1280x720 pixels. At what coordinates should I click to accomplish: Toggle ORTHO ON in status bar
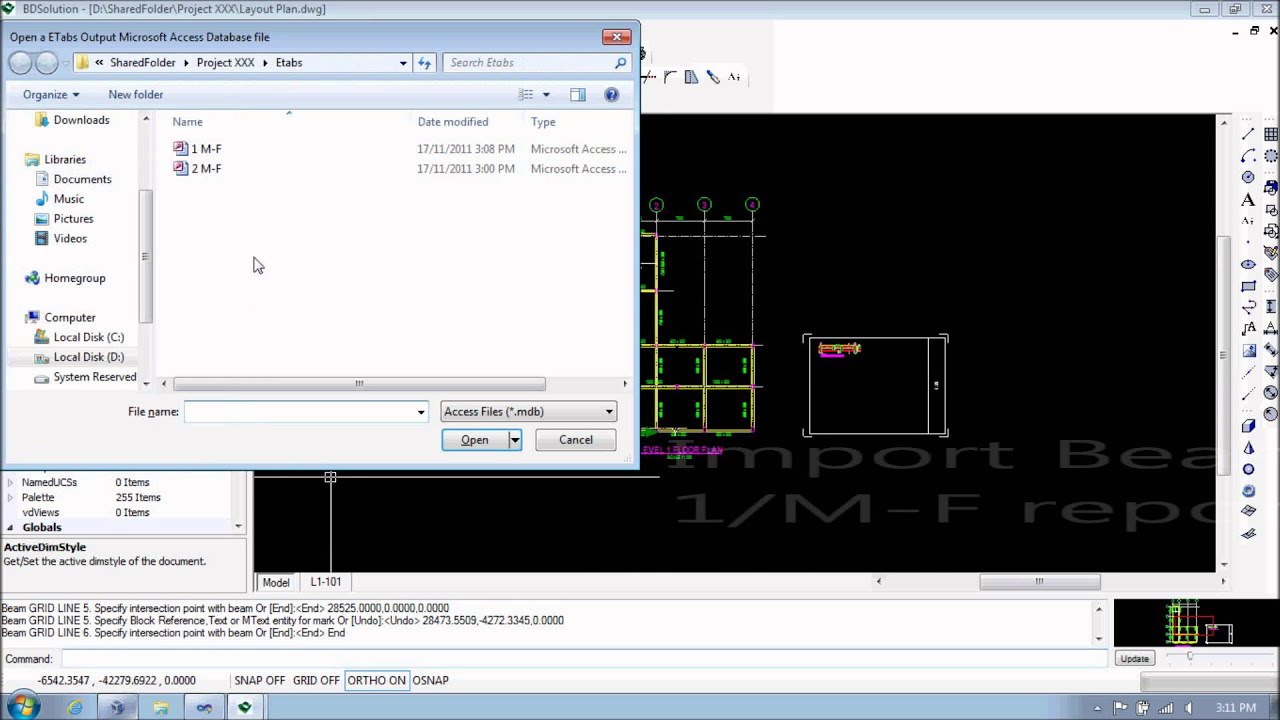pos(376,680)
